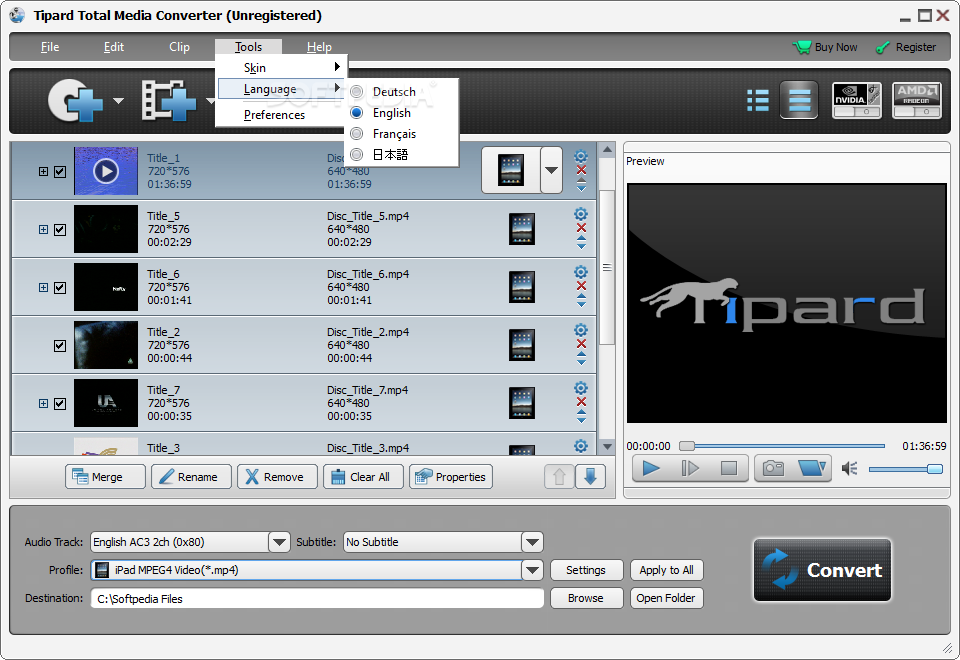Click the Register link
Viewport: 960px width, 660px height.
point(906,47)
